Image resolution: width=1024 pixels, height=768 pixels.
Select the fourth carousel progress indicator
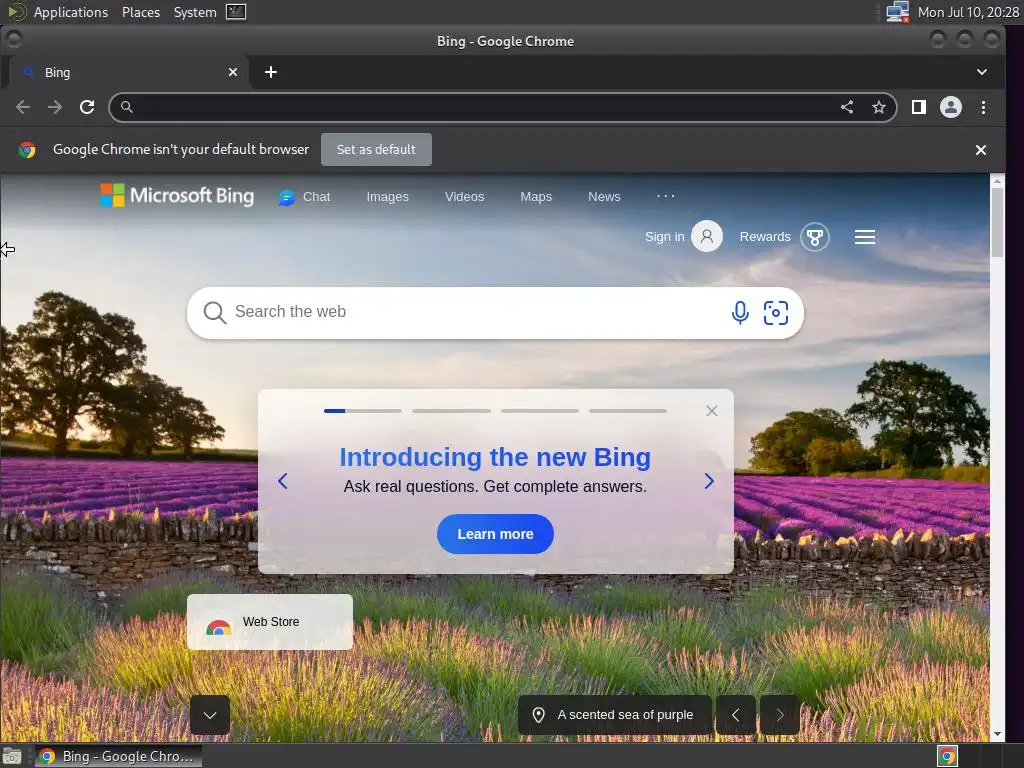(628, 411)
